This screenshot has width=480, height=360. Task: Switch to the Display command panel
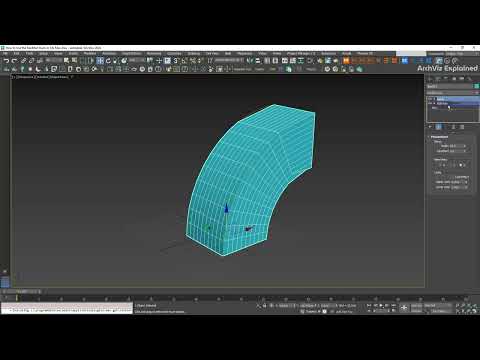click(462, 79)
